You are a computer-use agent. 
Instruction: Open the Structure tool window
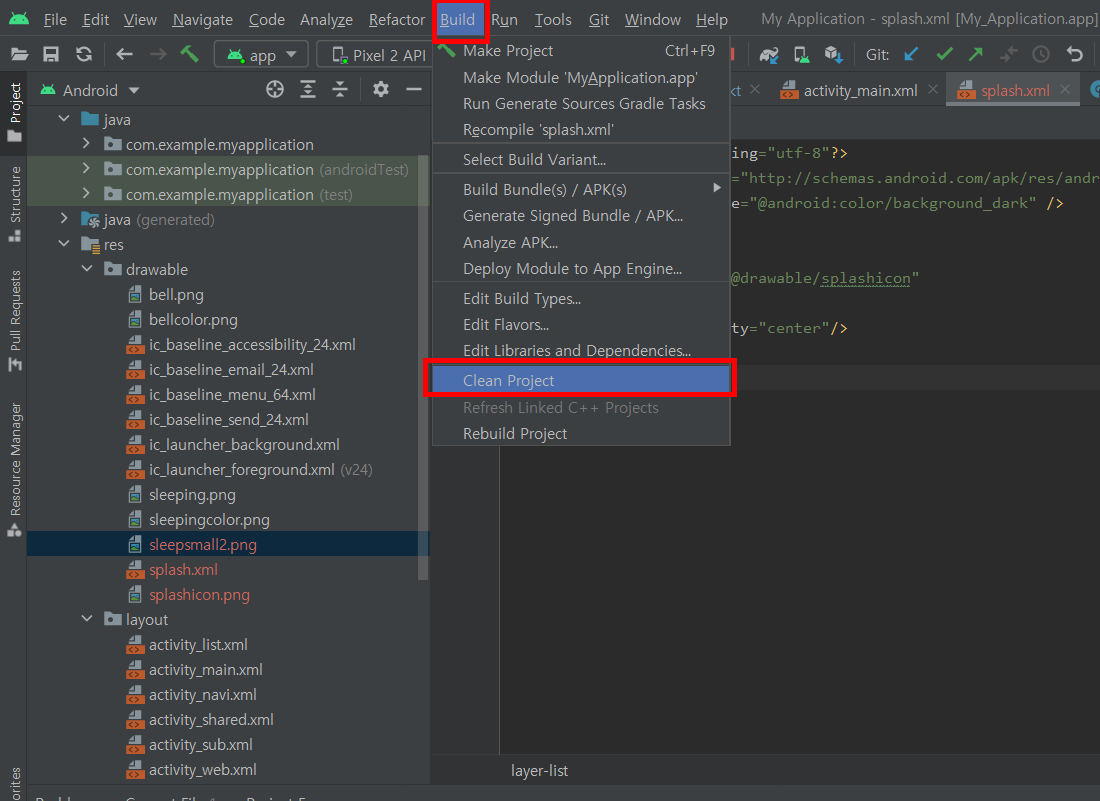[x=15, y=203]
